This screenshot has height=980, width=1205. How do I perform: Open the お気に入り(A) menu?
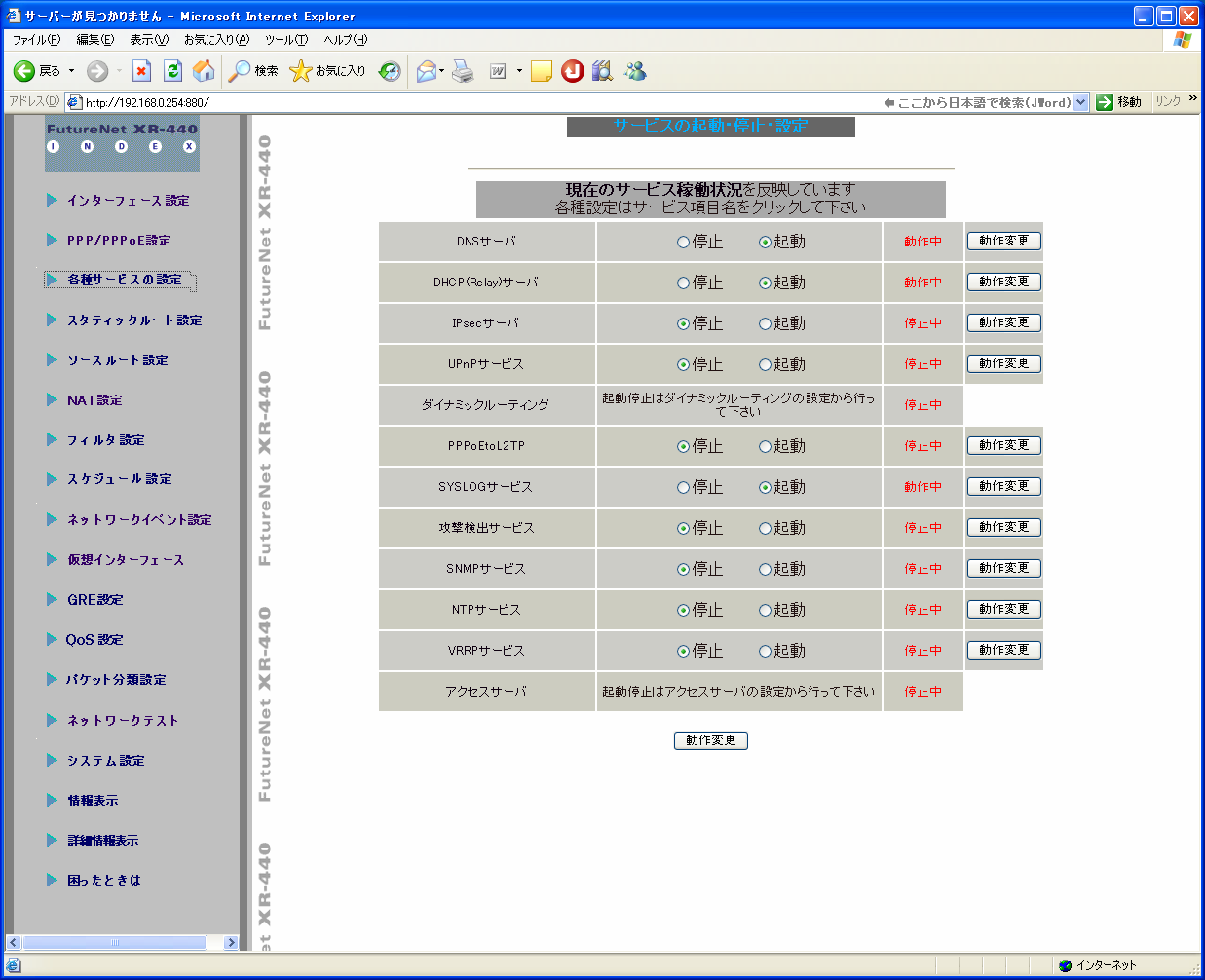[x=216, y=40]
